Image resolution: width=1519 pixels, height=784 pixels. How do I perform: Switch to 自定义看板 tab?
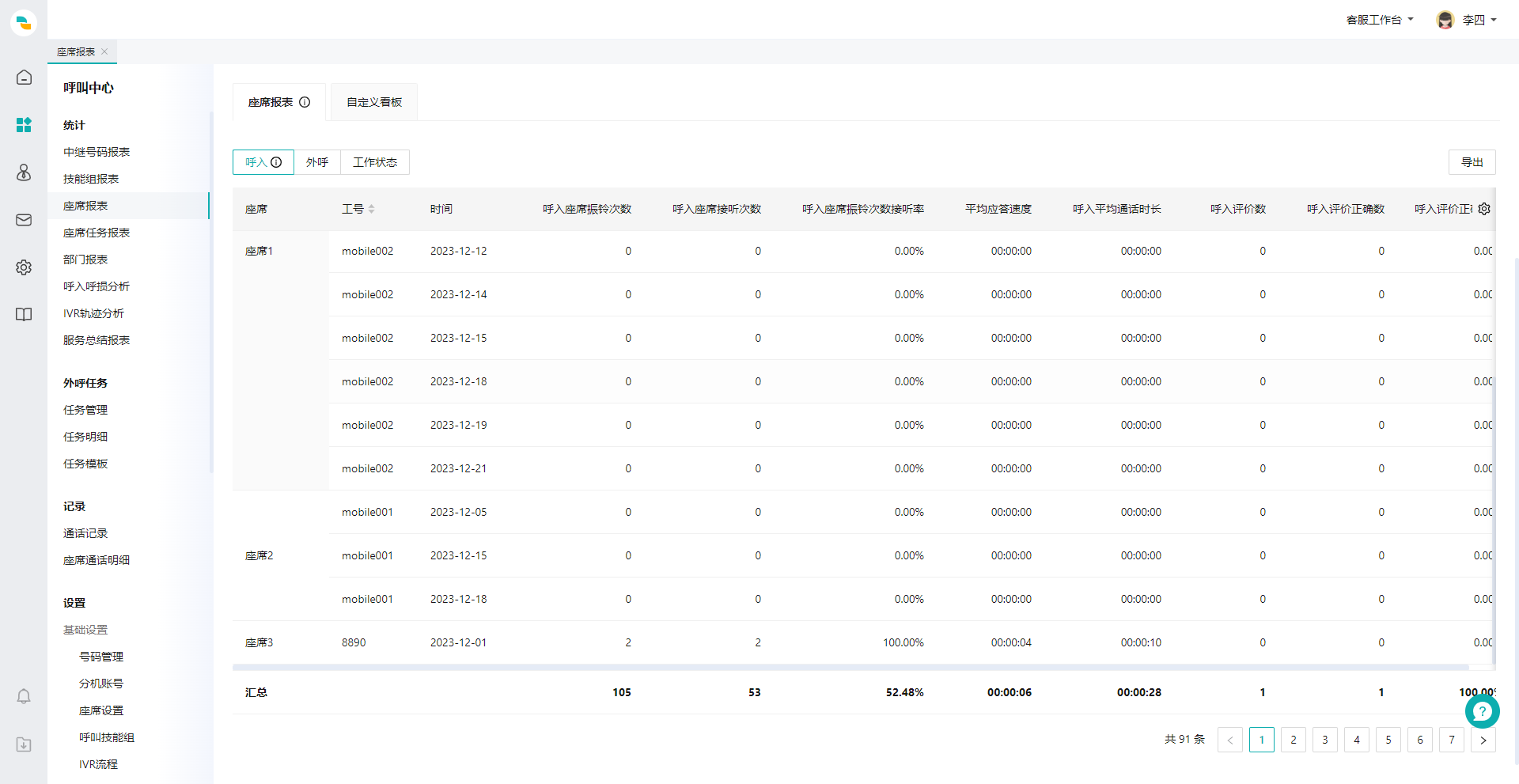pyautogui.click(x=374, y=102)
